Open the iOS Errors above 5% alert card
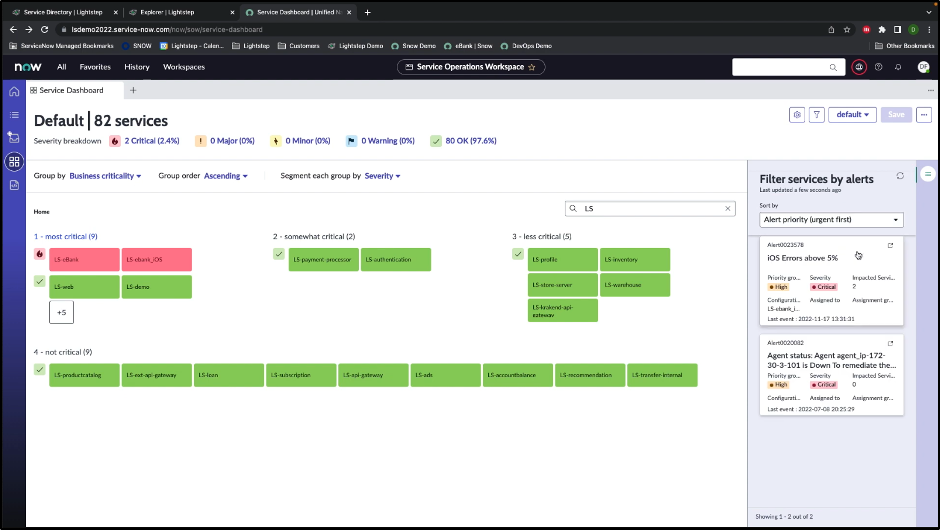Screen dimensions: 940x530 (831, 281)
